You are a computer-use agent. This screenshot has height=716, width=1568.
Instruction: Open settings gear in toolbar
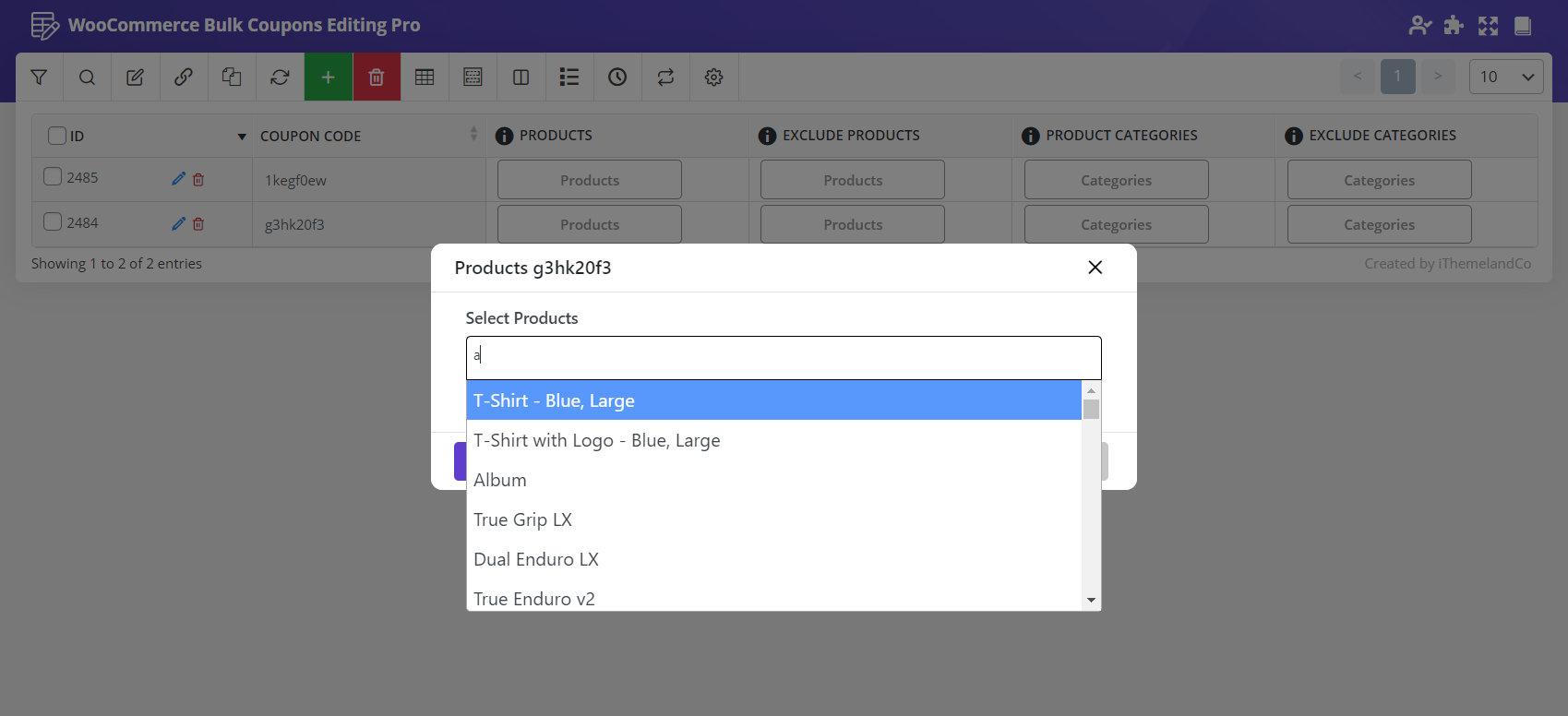click(713, 78)
